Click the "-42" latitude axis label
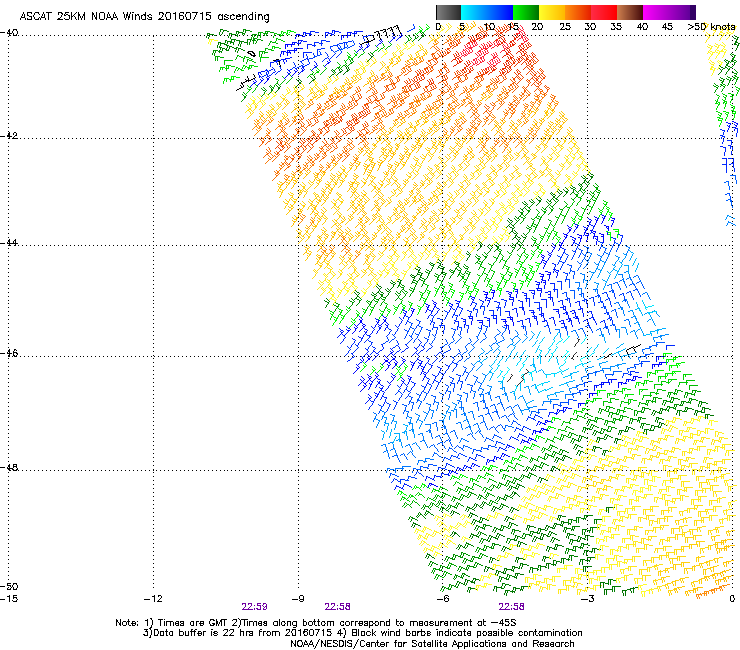The image size is (740, 650). coord(9,136)
